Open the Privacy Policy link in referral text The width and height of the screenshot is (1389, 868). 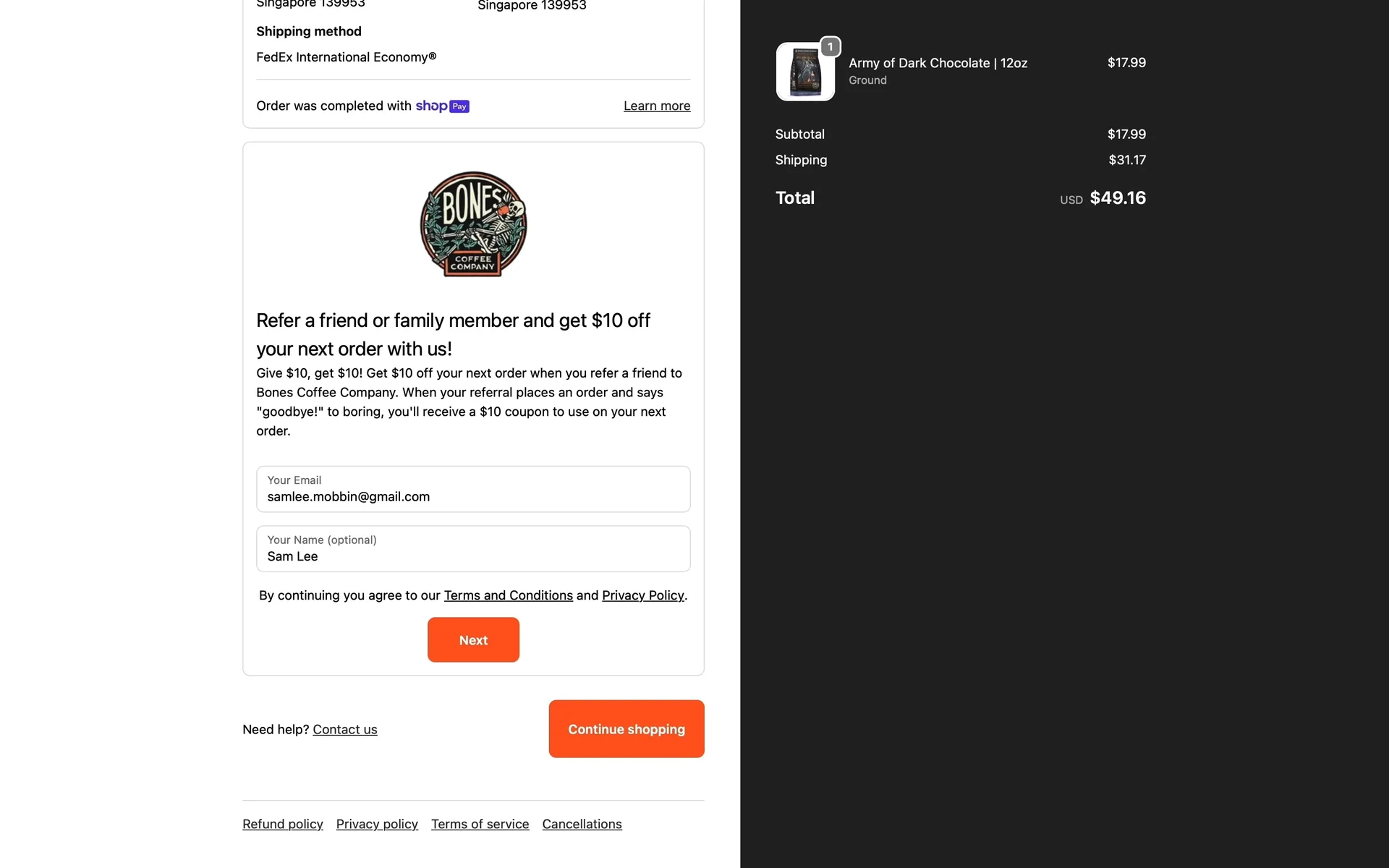(642, 595)
